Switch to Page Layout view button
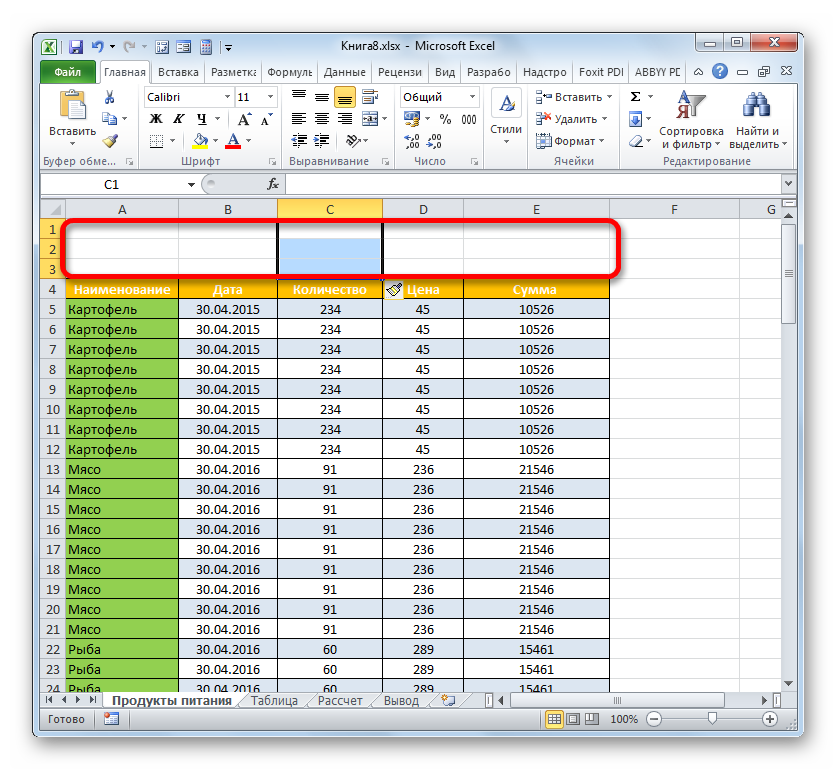Image resolution: width=837 pixels, height=770 pixels. pyautogui.click(x=573, y=719)
